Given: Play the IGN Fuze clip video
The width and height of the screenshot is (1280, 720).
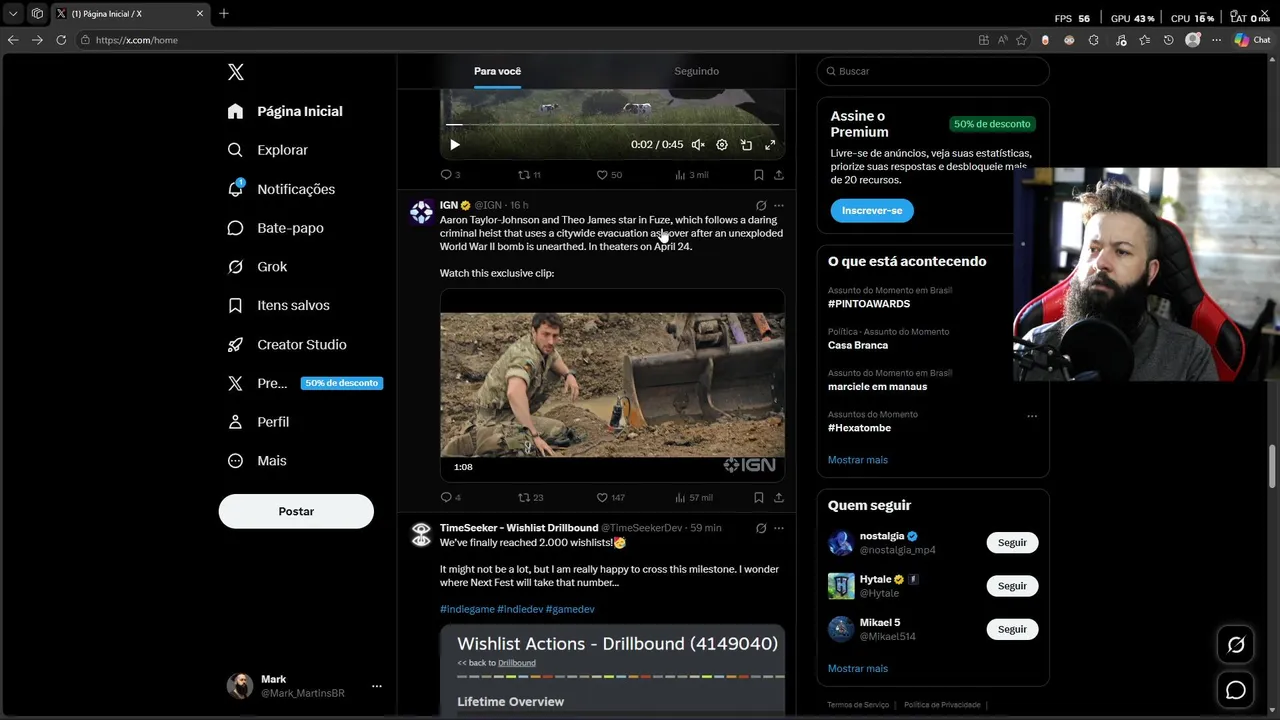Looking at the screenshot, I should [x=612, y=385].
